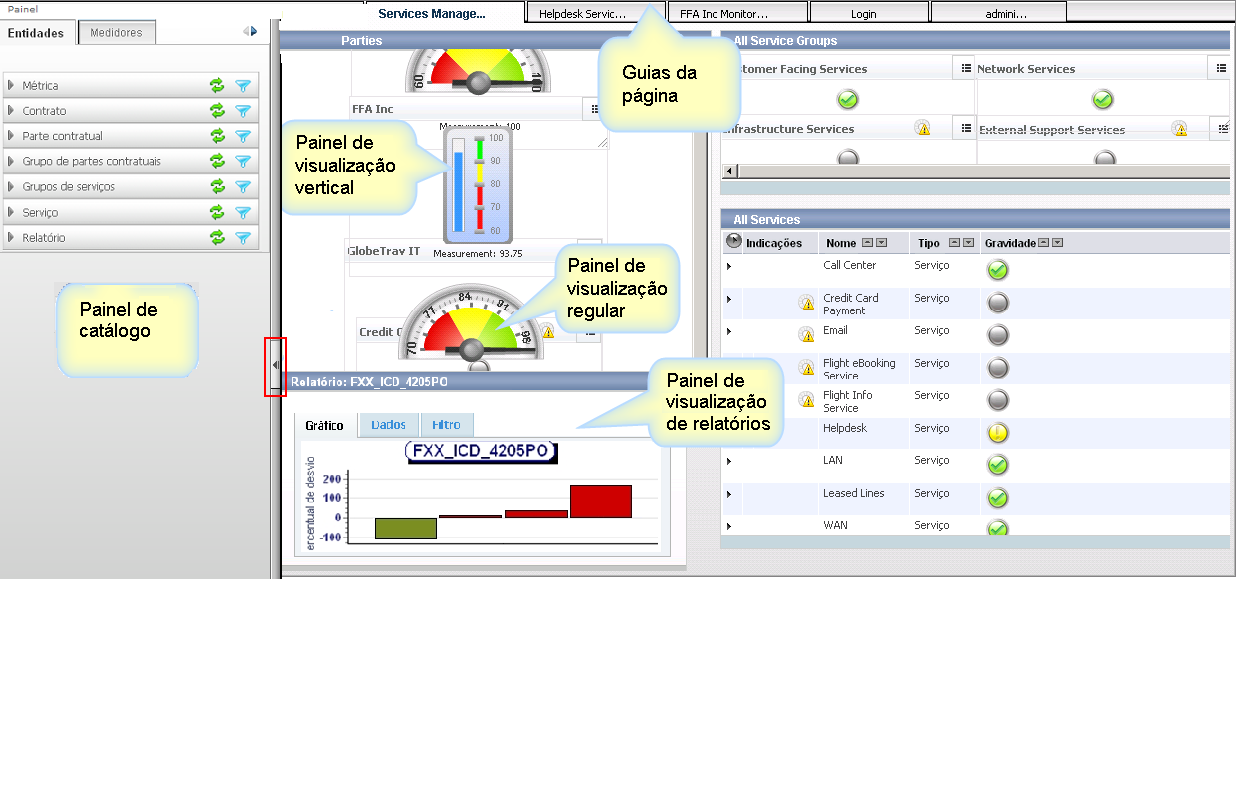1236x807 pixels.
Task: Refresh Grupo de partes contratuais list
Action: point(217,161)
